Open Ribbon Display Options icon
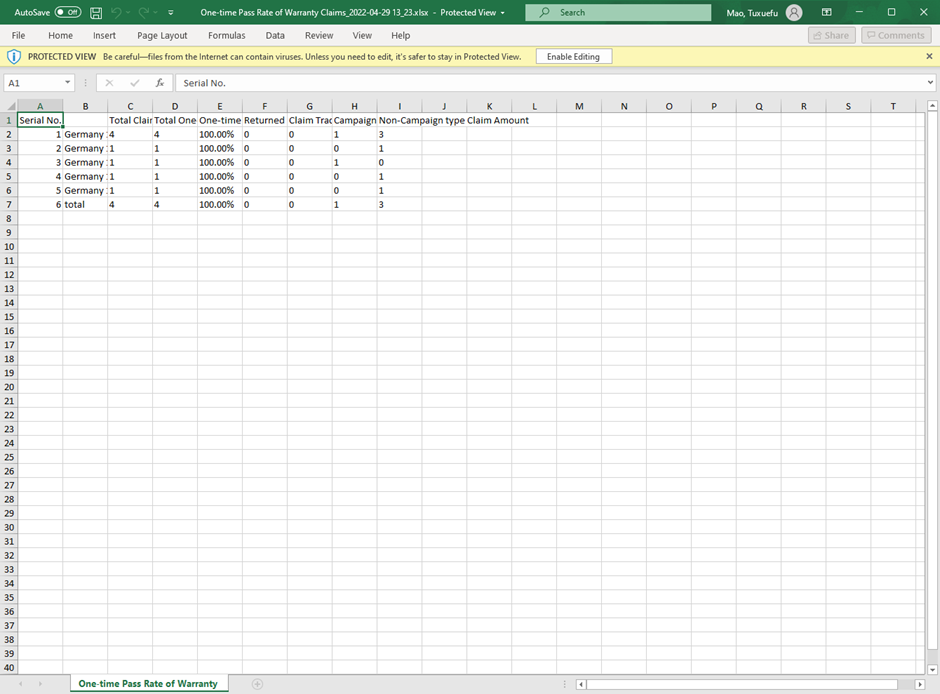The image size is (940, 694). point(827,12)
